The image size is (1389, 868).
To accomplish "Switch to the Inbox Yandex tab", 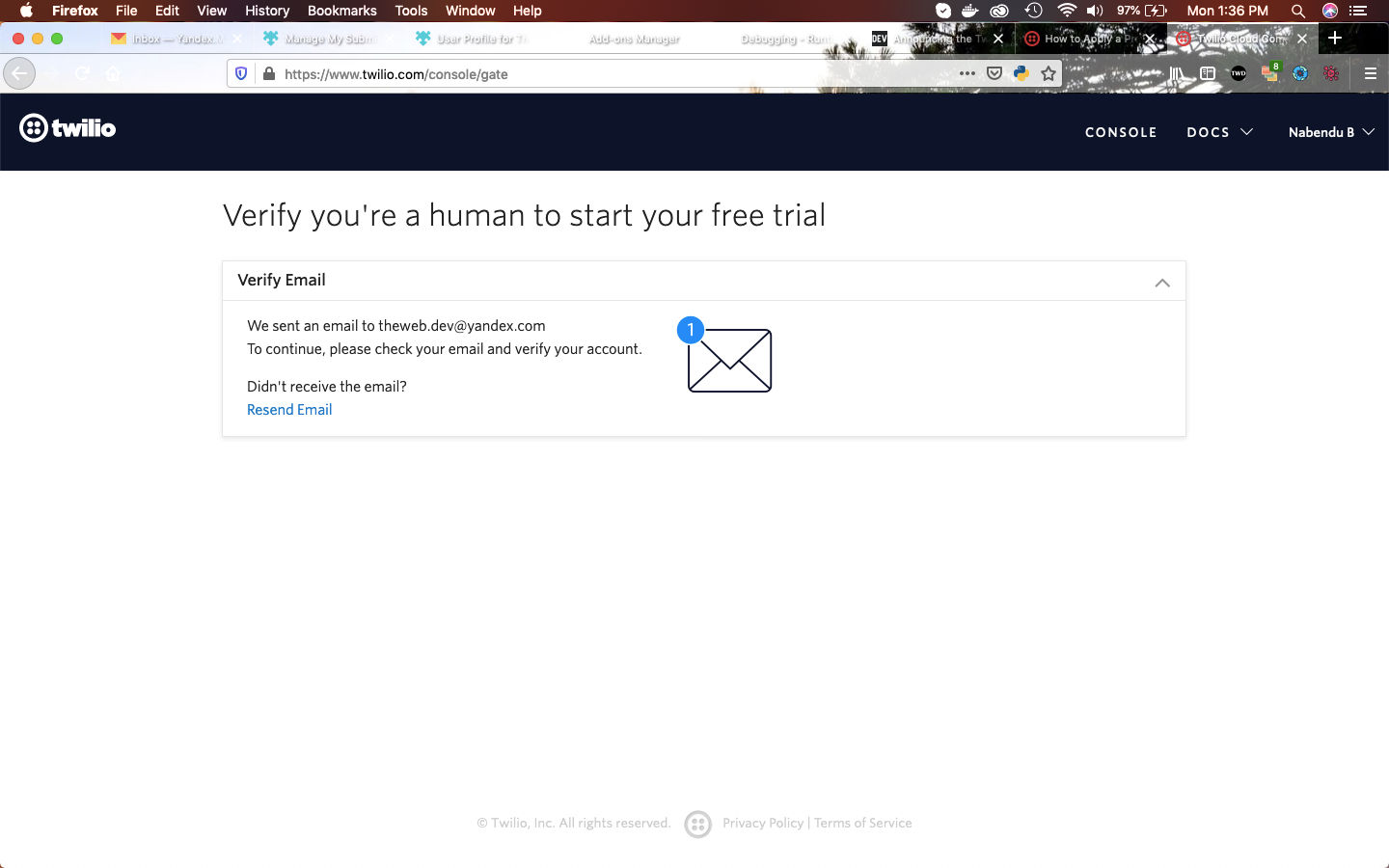I will point(174,39).
